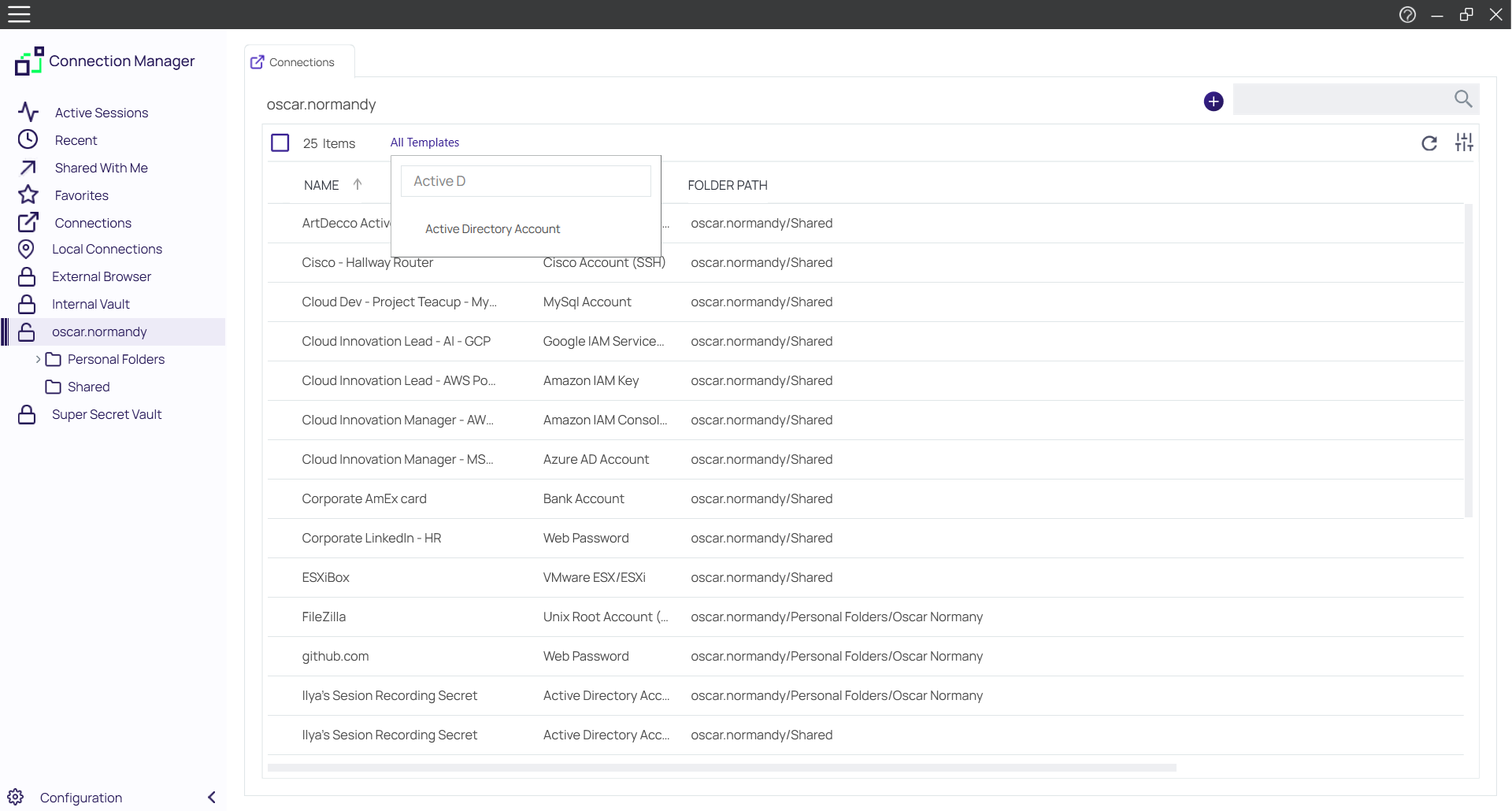Image resolution: width=1512 pixels, height=811 pixels.
Task: Click the FOLDER PATH column header
Action: (x=727, y=185)
